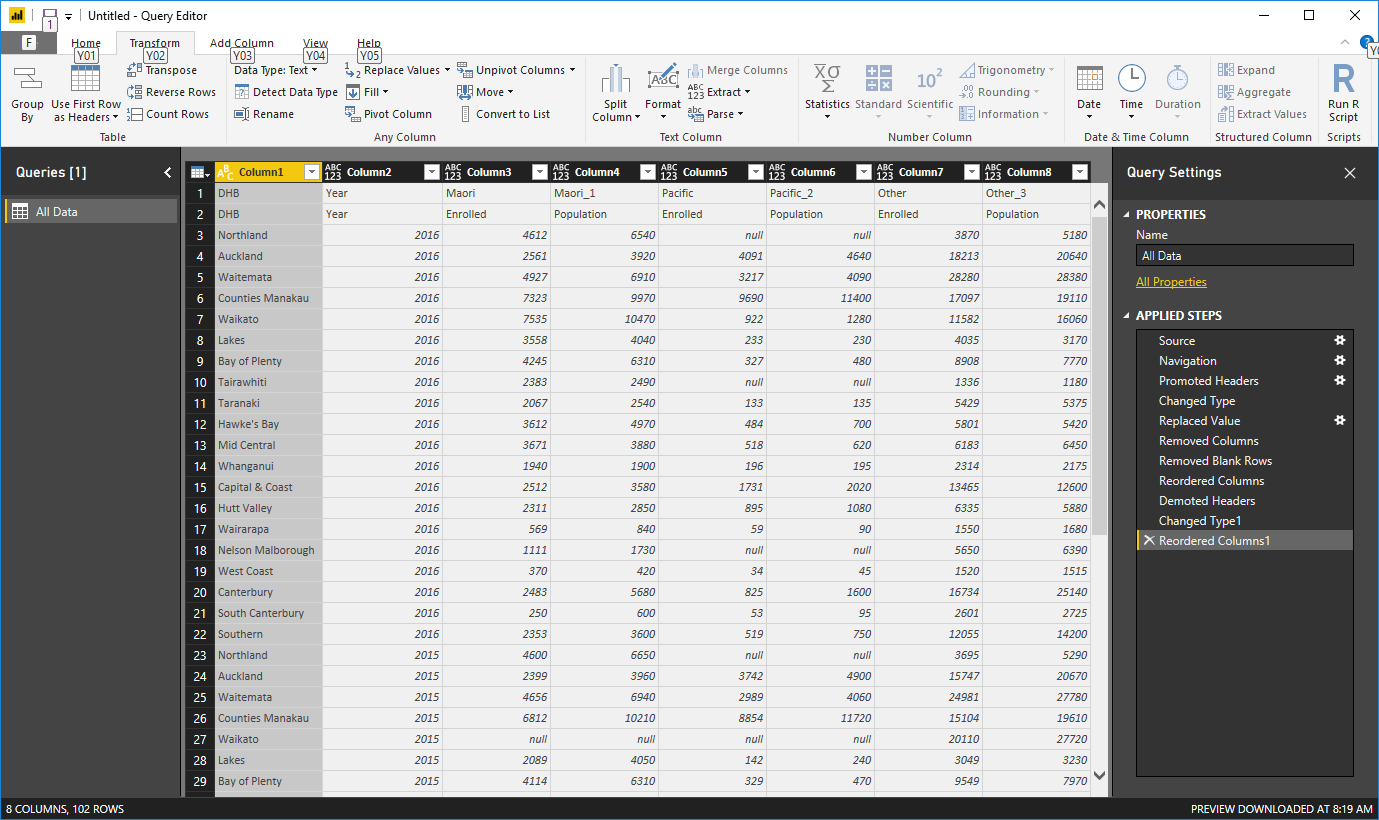1379x820 pixels.
Task: Reverse the table rows
Action: (x=171, y=92)
